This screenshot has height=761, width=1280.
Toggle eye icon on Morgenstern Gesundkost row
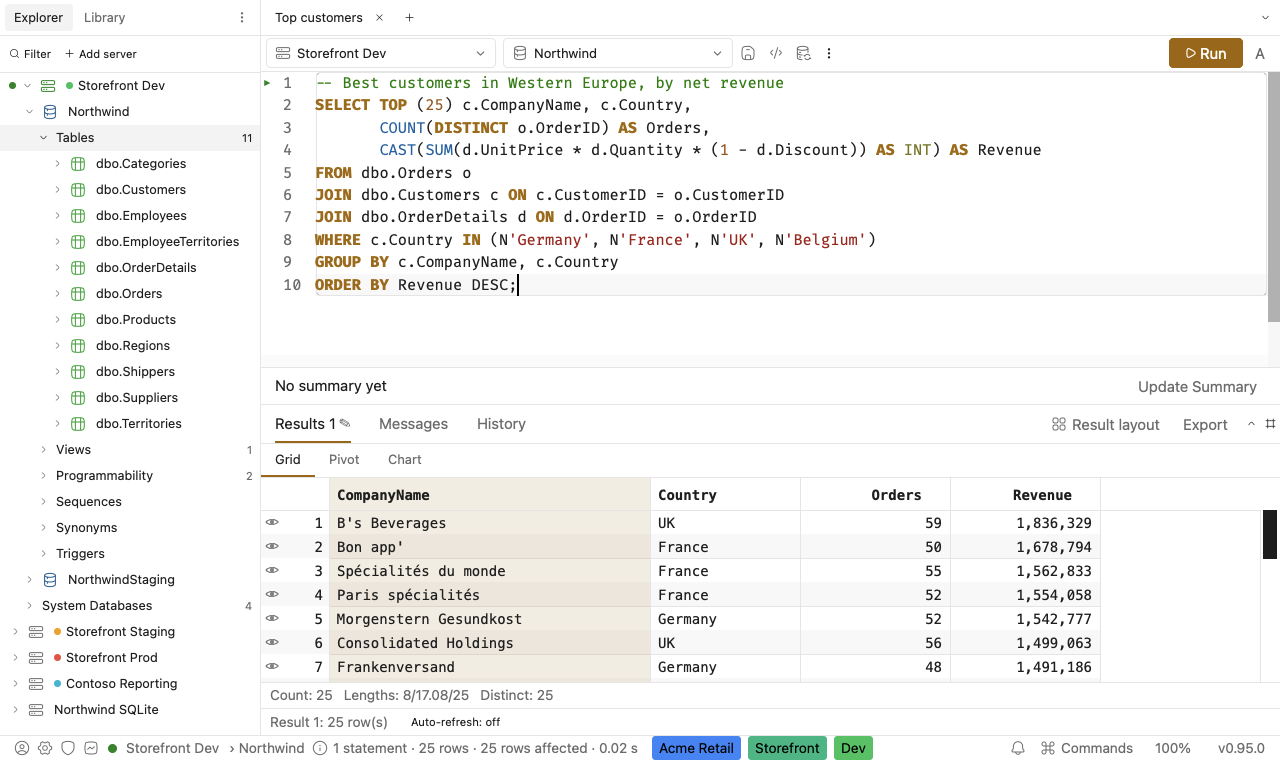click(x=271, y=618)
